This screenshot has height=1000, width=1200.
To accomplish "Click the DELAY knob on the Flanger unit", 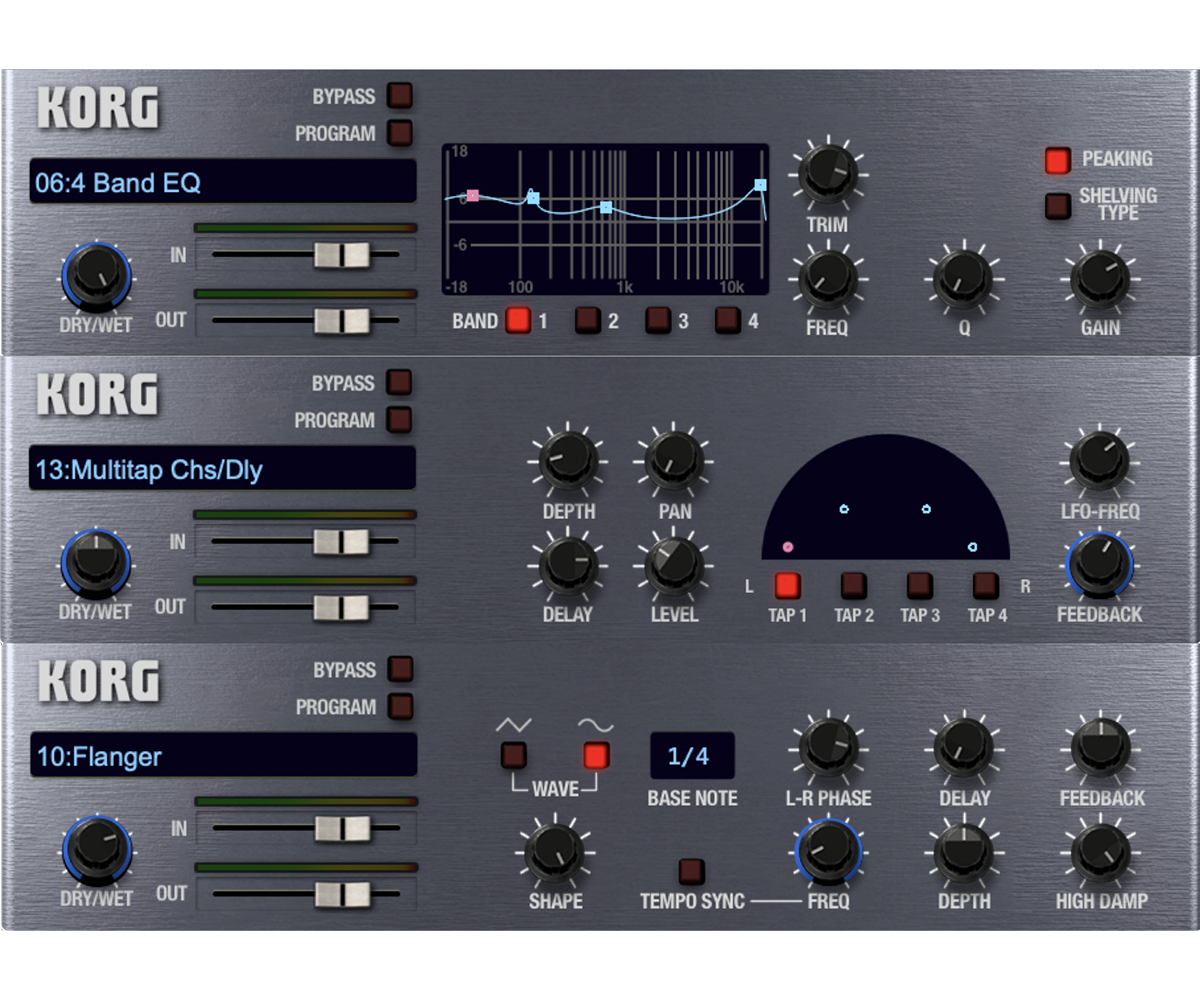I will click(964, 748).
